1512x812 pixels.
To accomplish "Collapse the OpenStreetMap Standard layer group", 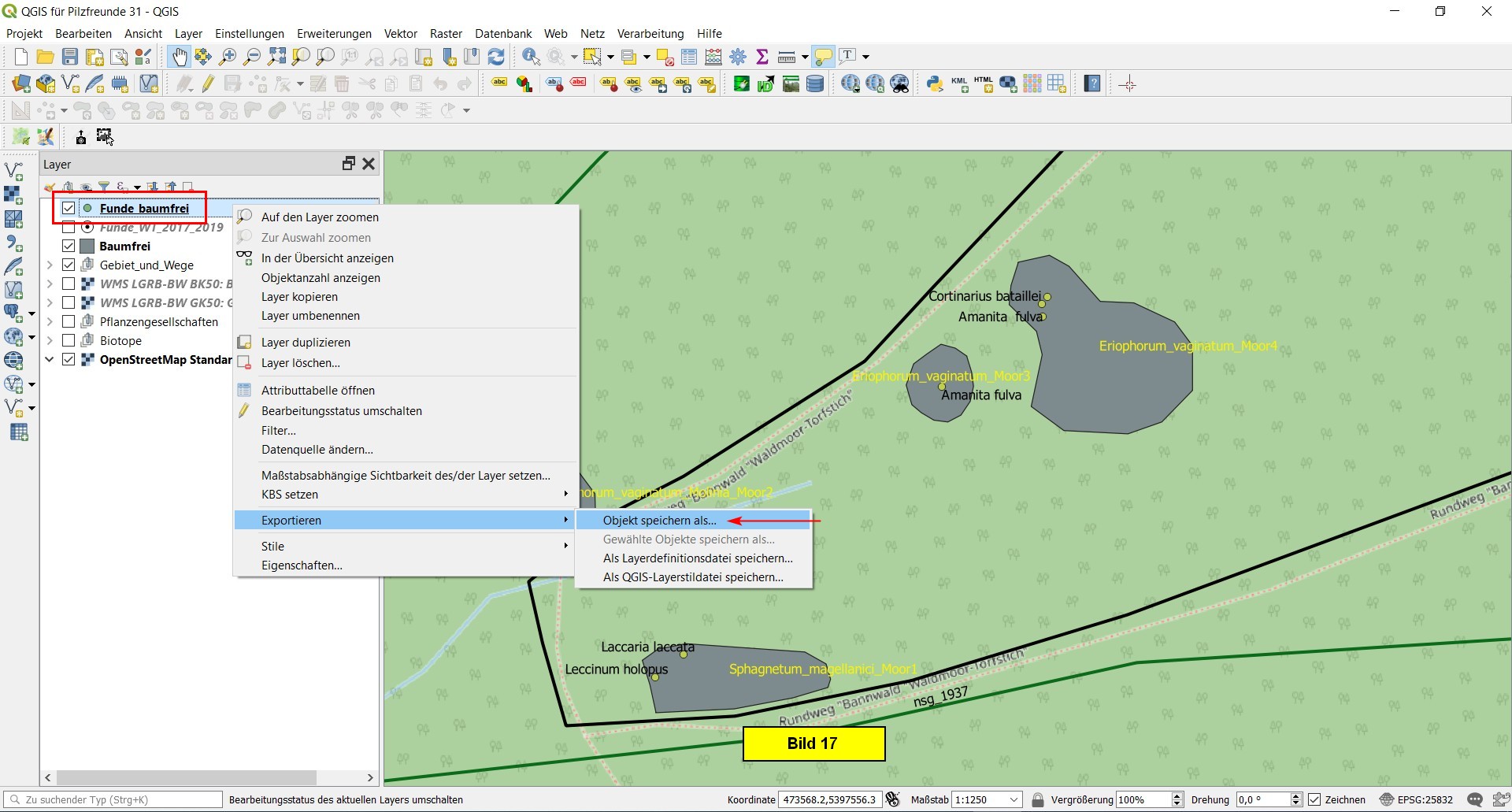I will coord(50,360).
